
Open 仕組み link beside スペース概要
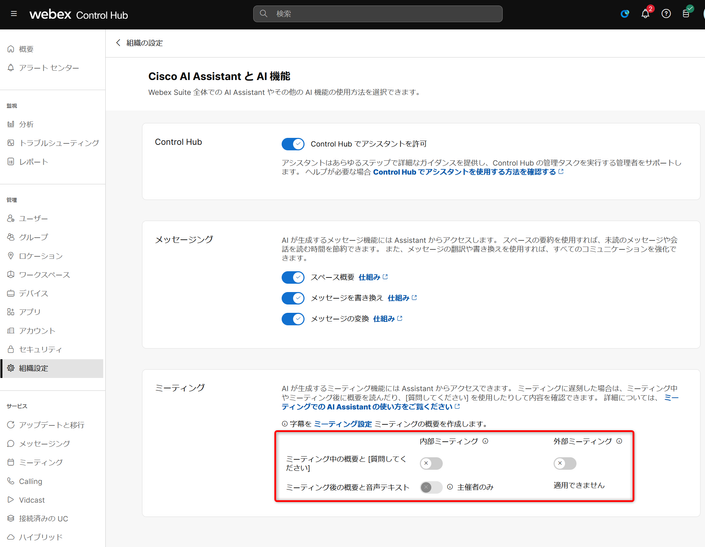pyautogui.click(x=373, y=277)
